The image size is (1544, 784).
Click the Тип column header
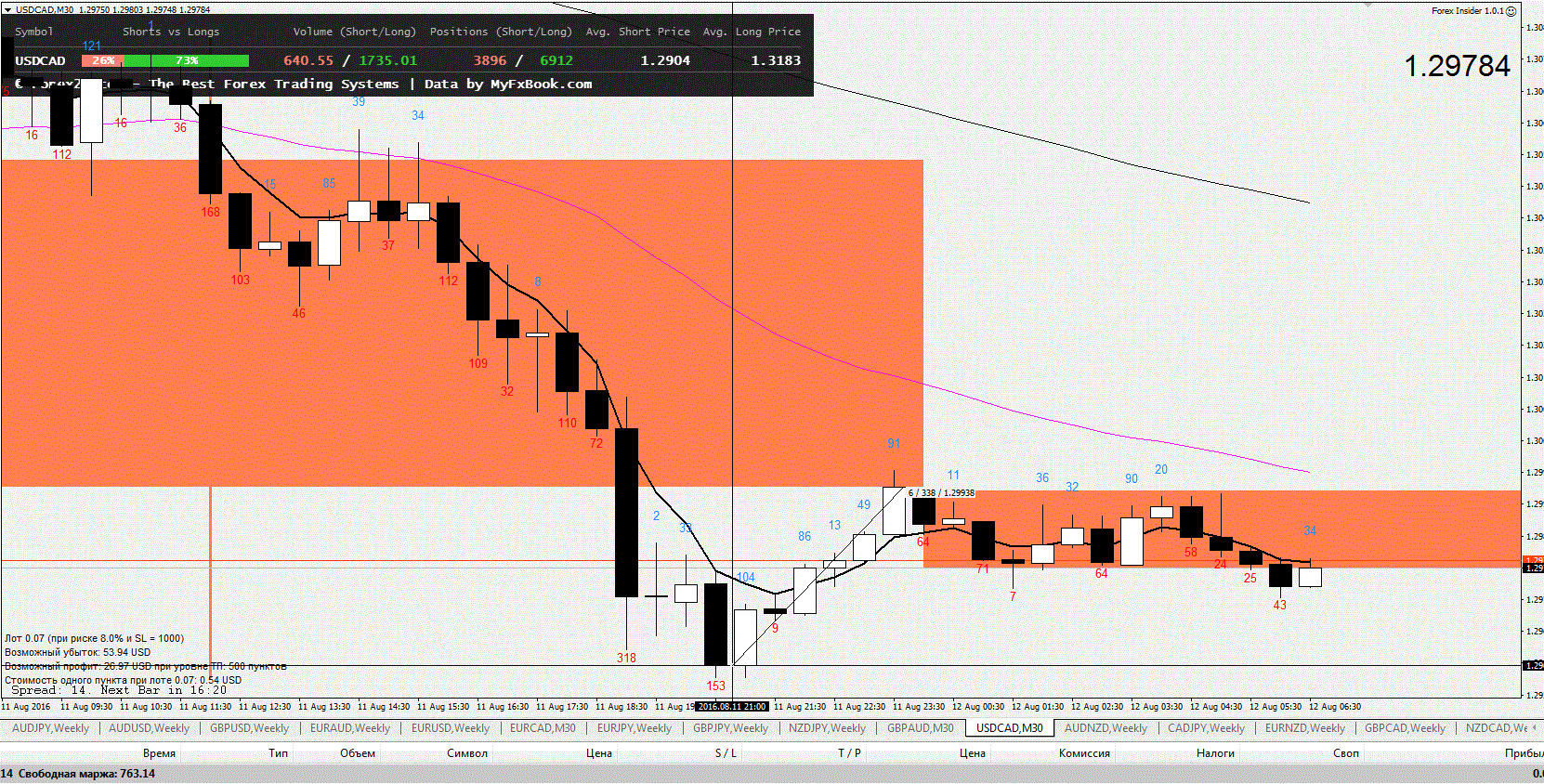click(279, 753)
